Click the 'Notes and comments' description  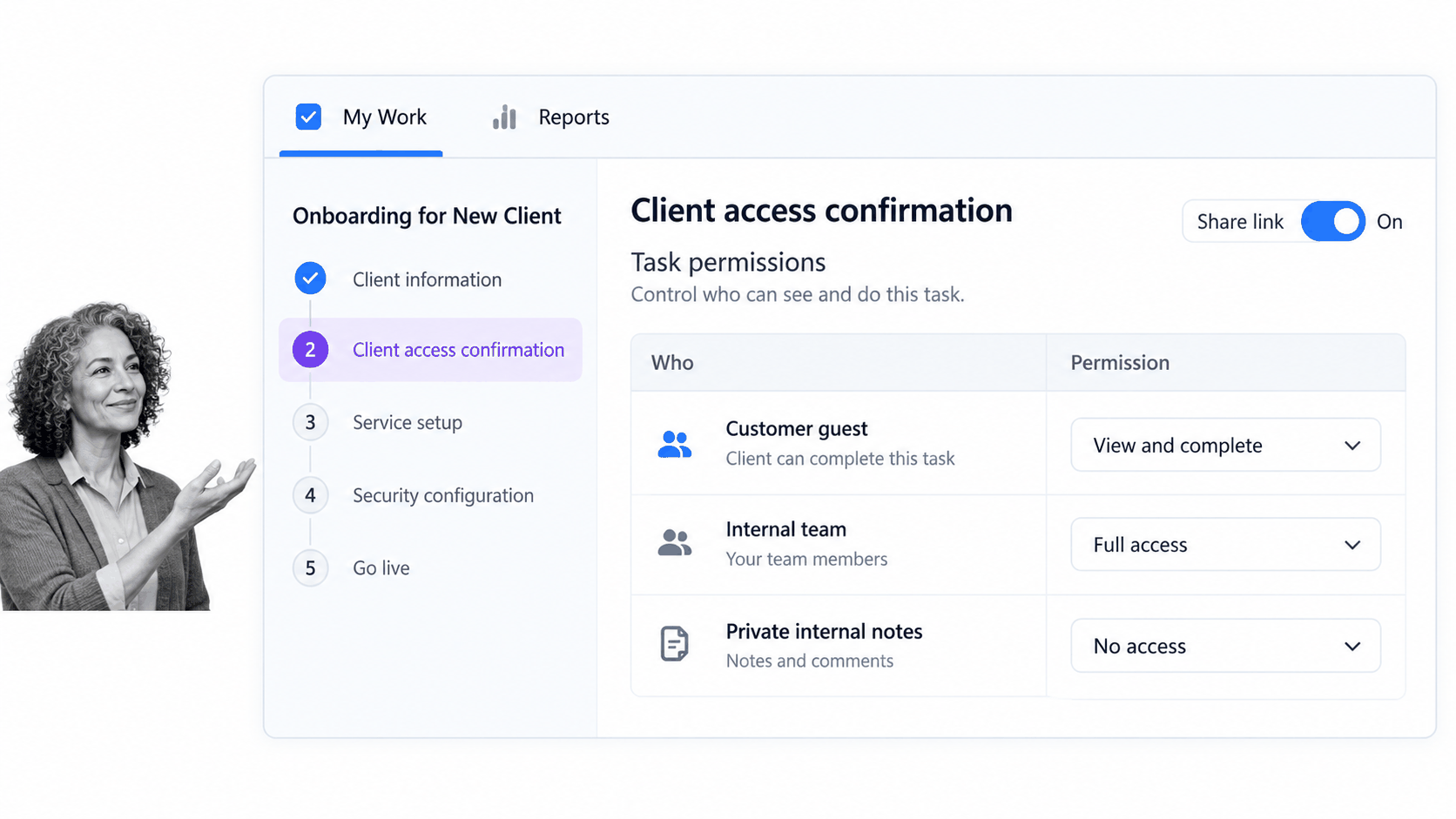[810, 661]
